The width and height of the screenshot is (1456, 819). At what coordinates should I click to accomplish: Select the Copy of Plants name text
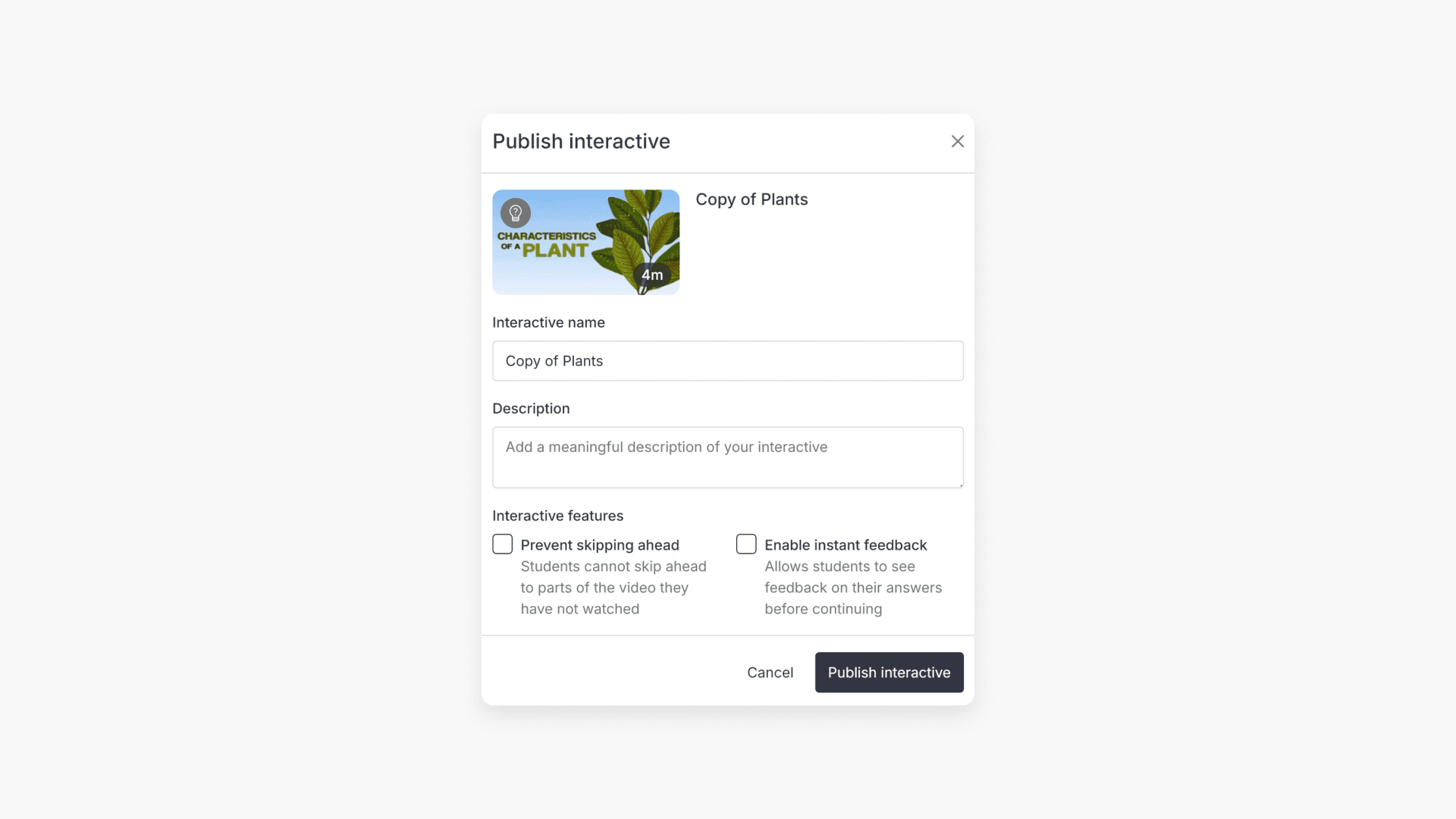point(554,360)
